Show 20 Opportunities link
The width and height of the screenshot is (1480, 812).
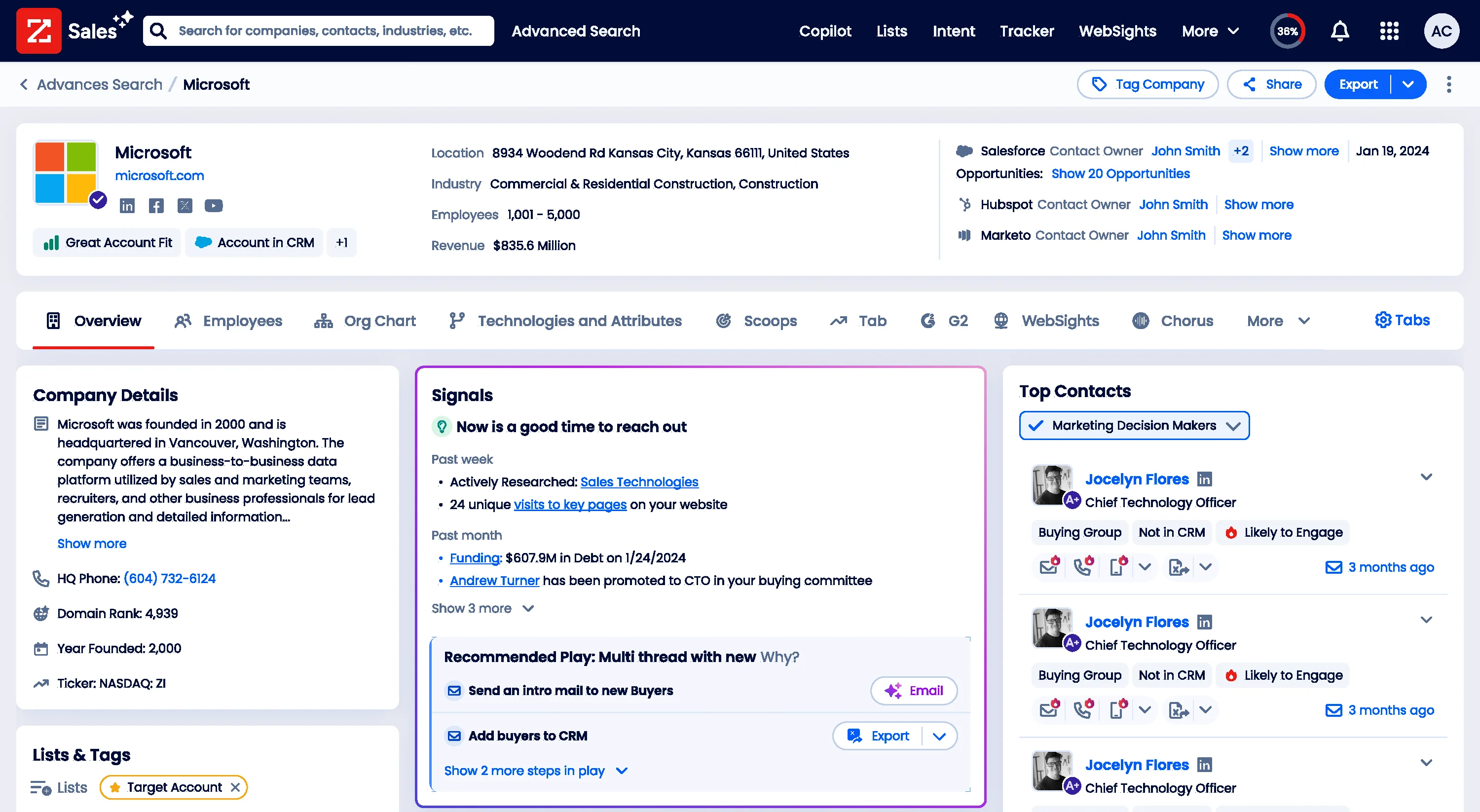(1120, 174)
